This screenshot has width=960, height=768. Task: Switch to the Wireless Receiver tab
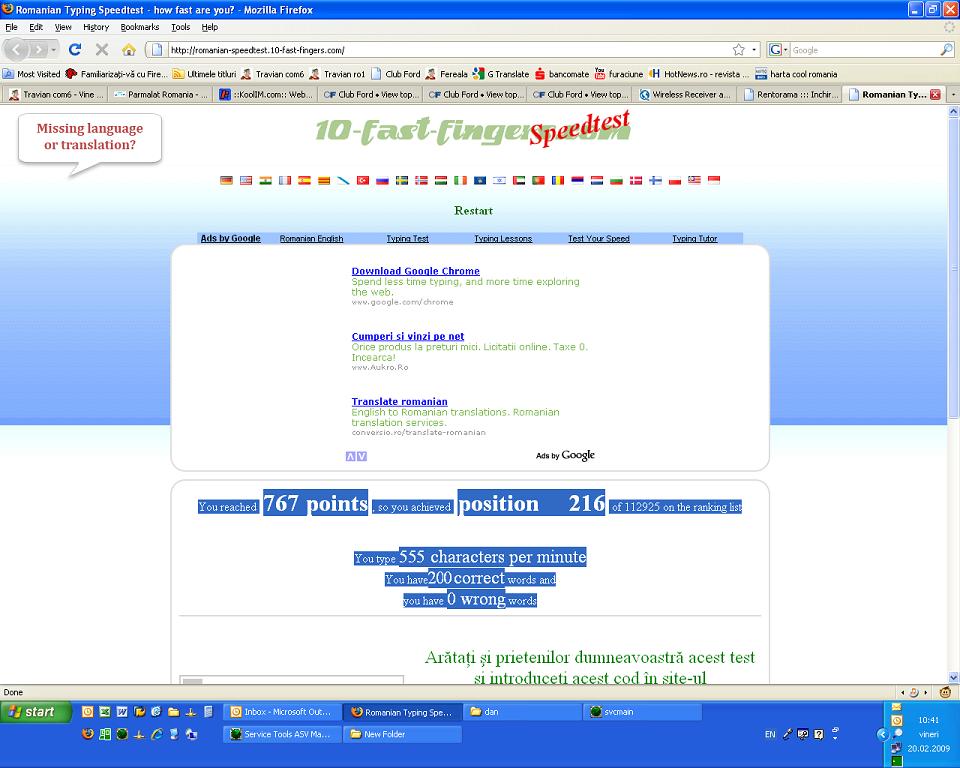tap(686, 95)
